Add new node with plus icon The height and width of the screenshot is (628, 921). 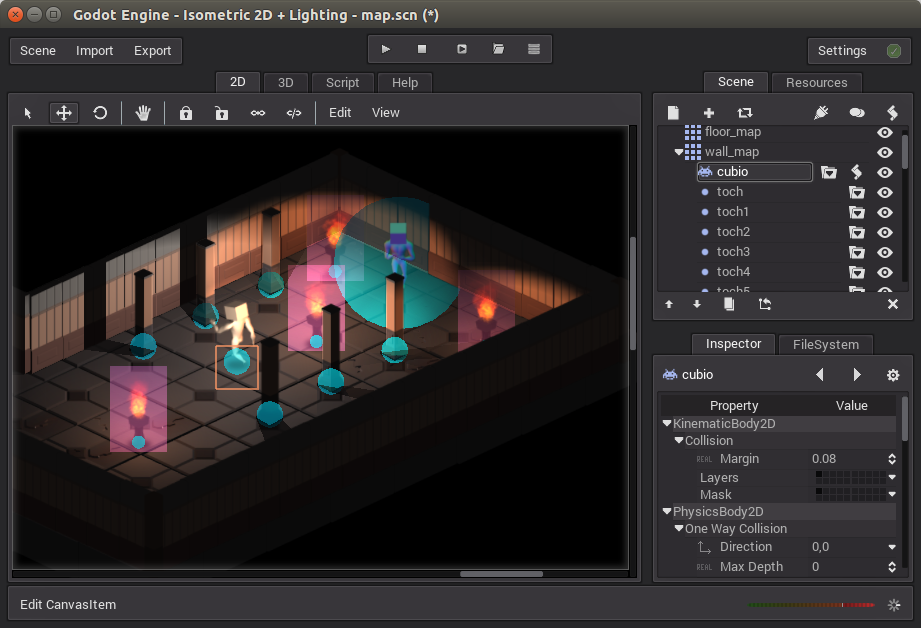tap(709, 113)
